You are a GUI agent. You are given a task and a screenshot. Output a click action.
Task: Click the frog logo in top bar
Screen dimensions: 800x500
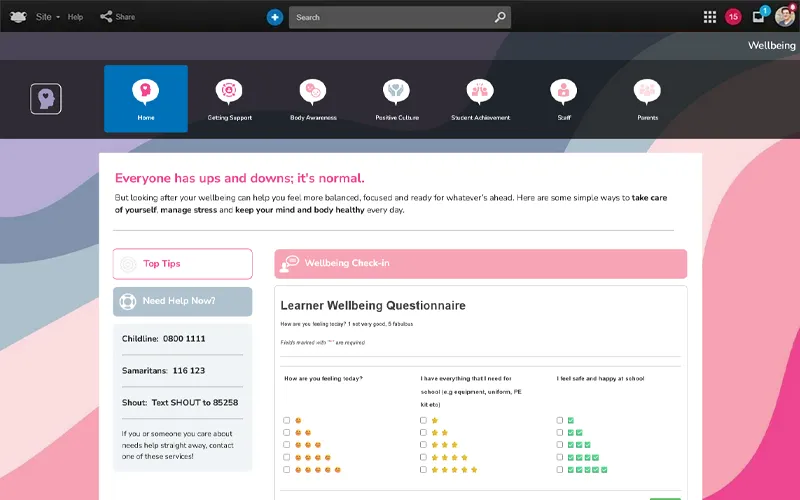coord(18,17)
